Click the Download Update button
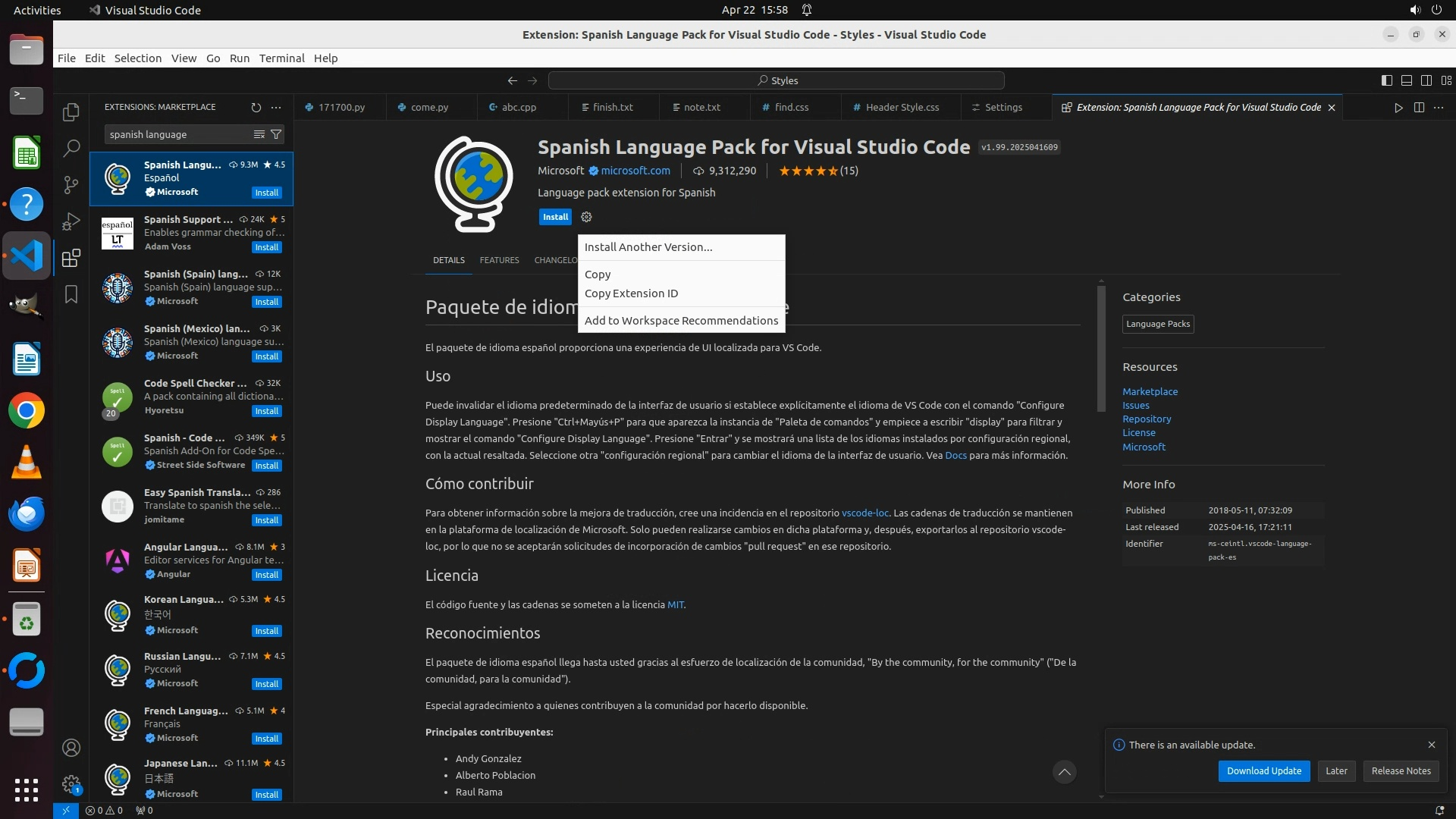 tap(1263, 770)
